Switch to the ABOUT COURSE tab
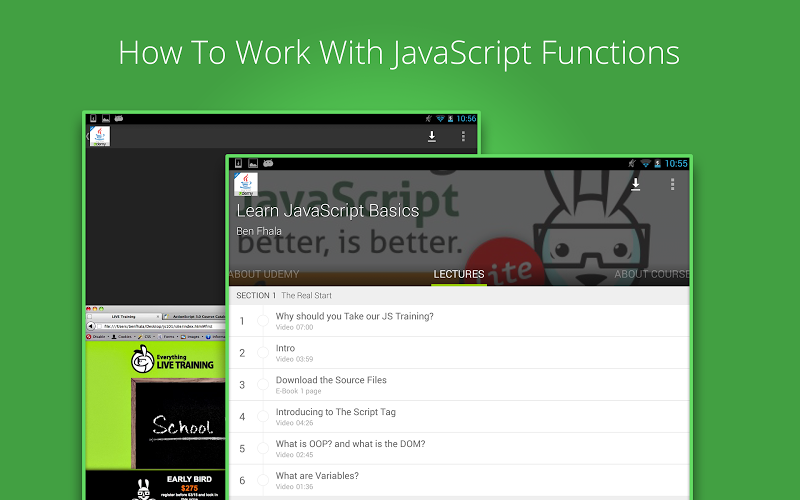800x500 pixels. click(652, 274)
